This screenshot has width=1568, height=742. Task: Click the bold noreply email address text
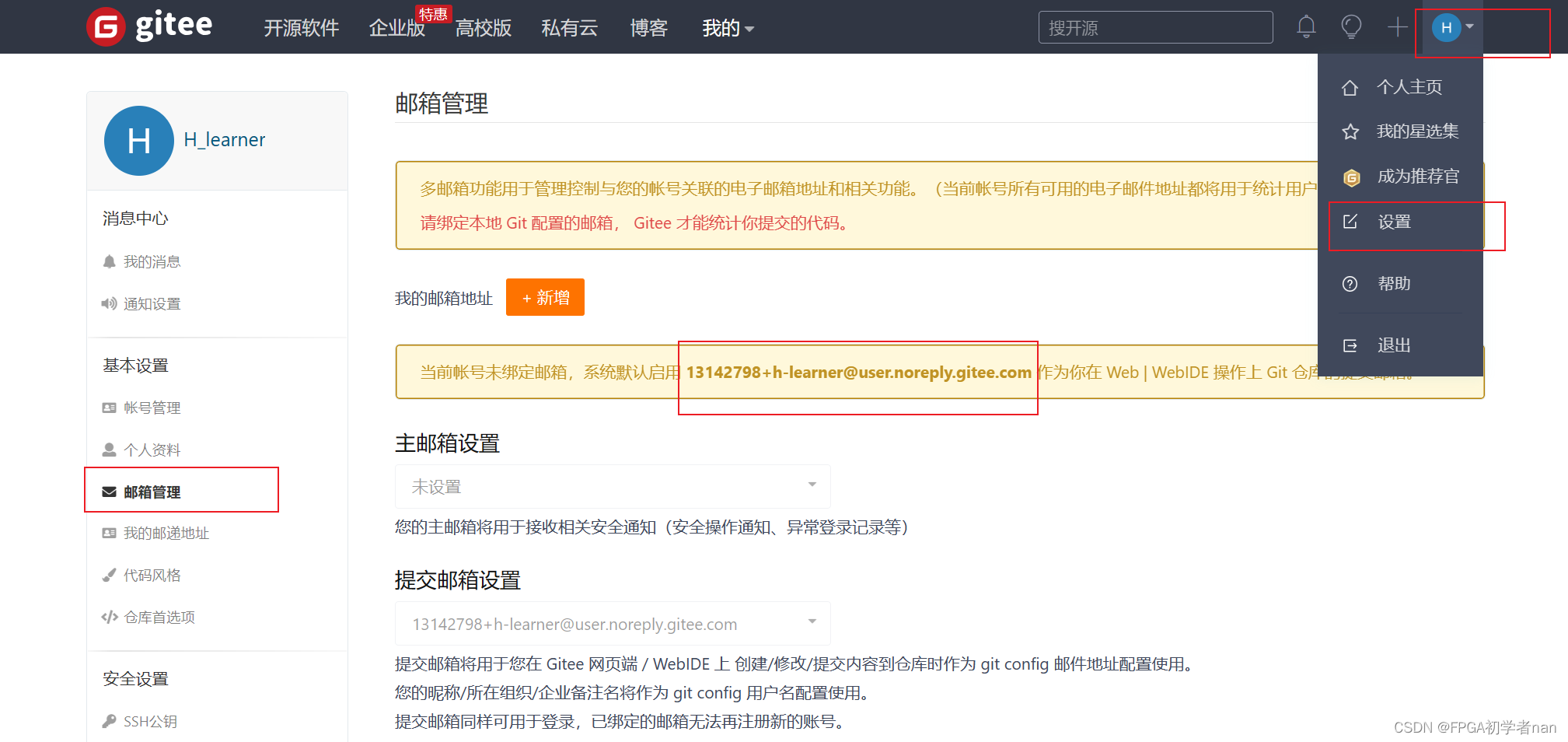[x=859, y=373]
